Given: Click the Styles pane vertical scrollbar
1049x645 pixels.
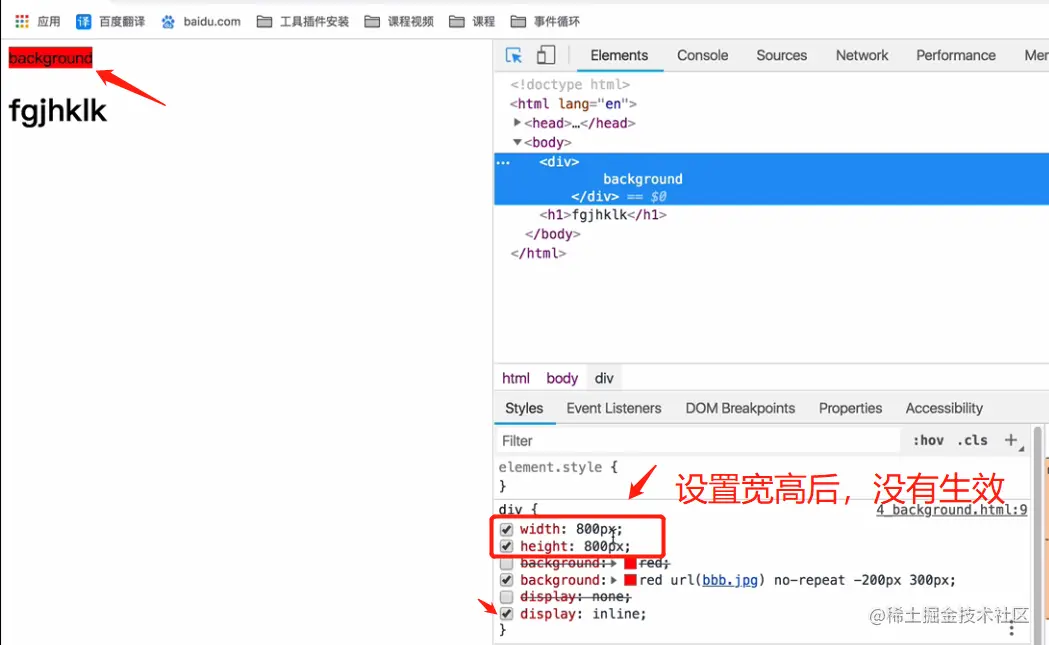Looking at the screenshot, I should [1038, 535].
